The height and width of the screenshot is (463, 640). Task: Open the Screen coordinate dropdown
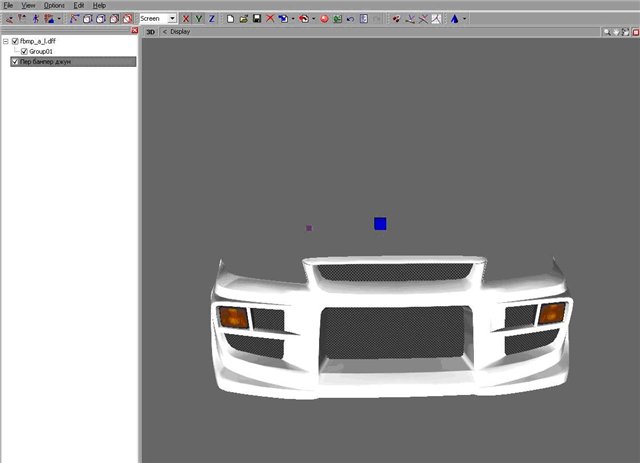click(x=172, y=19)
